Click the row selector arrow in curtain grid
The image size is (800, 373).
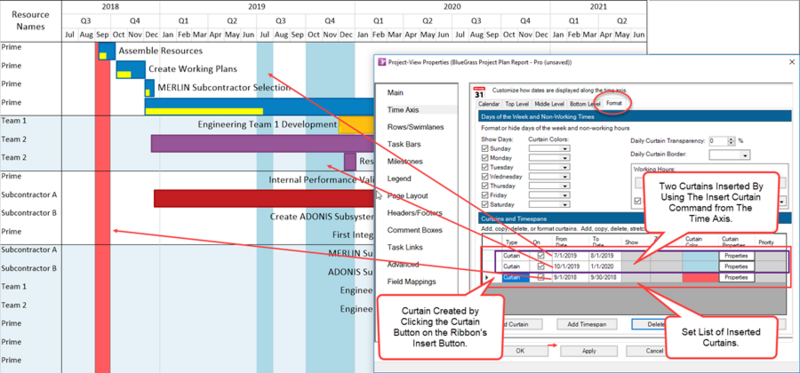tap(486, 278)
